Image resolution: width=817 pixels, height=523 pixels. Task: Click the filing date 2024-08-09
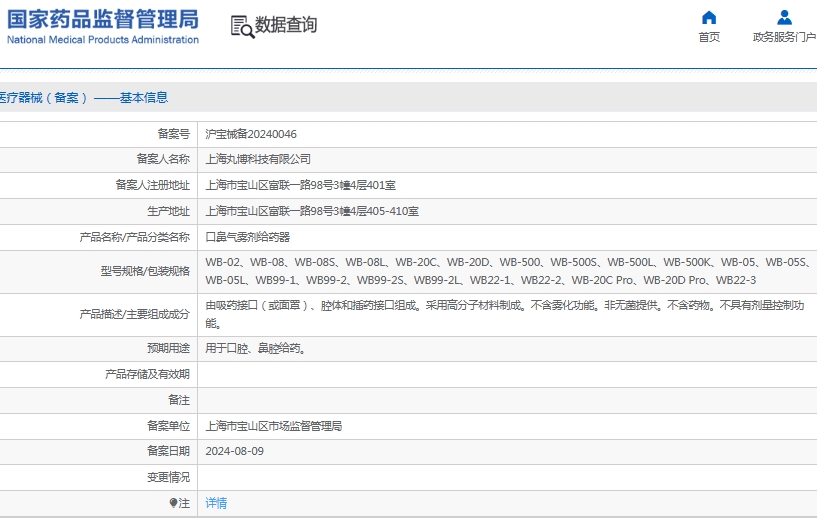pos(234,451)
